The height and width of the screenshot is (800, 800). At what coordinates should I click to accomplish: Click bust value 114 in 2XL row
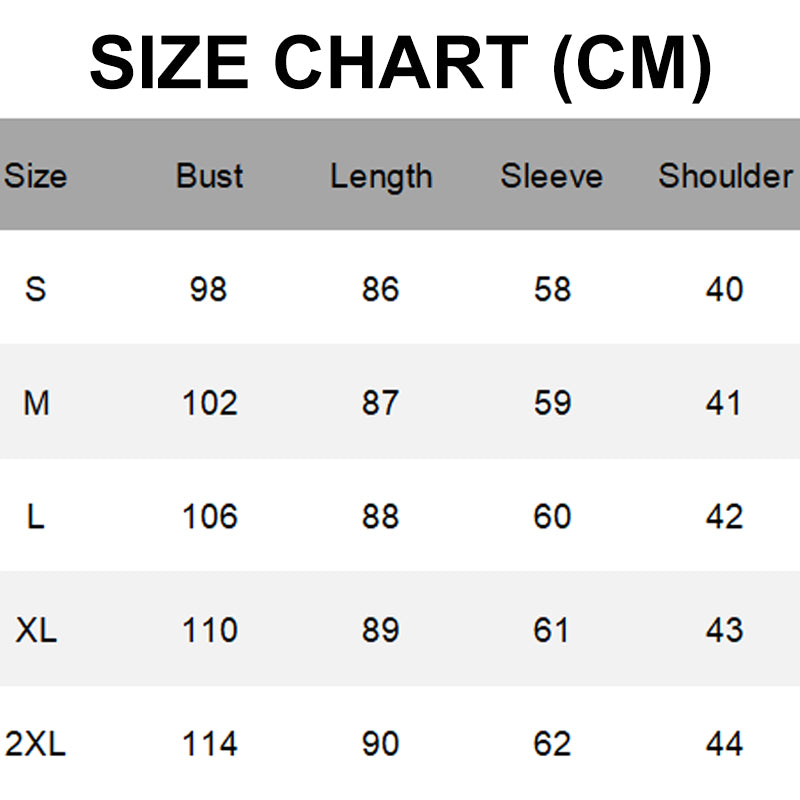coord(210,744)
